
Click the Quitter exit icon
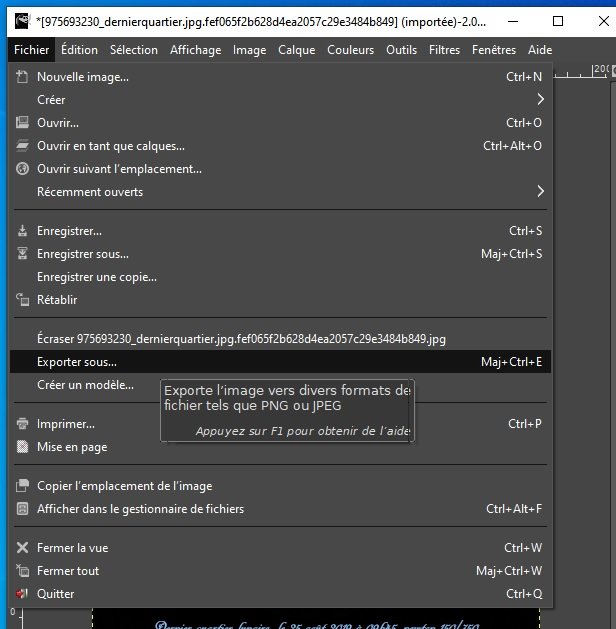[22, 593]
